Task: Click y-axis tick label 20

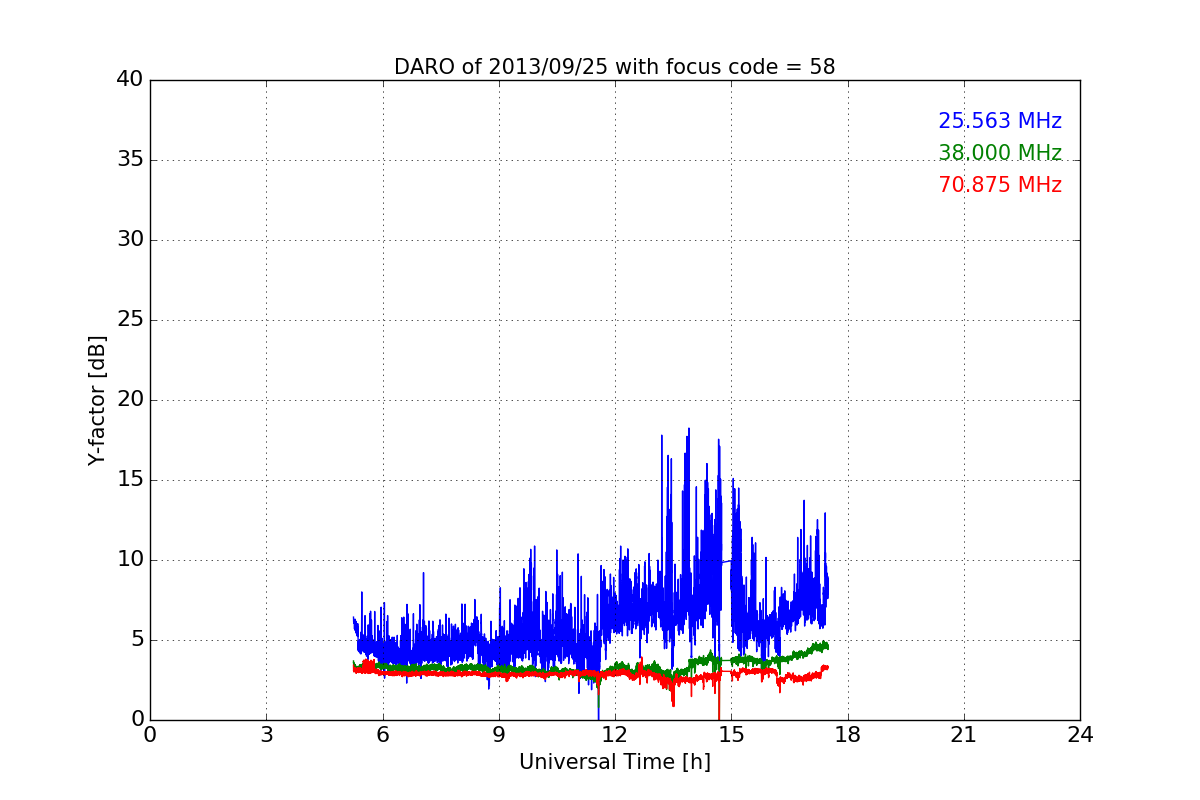Action: pos(130,400)
